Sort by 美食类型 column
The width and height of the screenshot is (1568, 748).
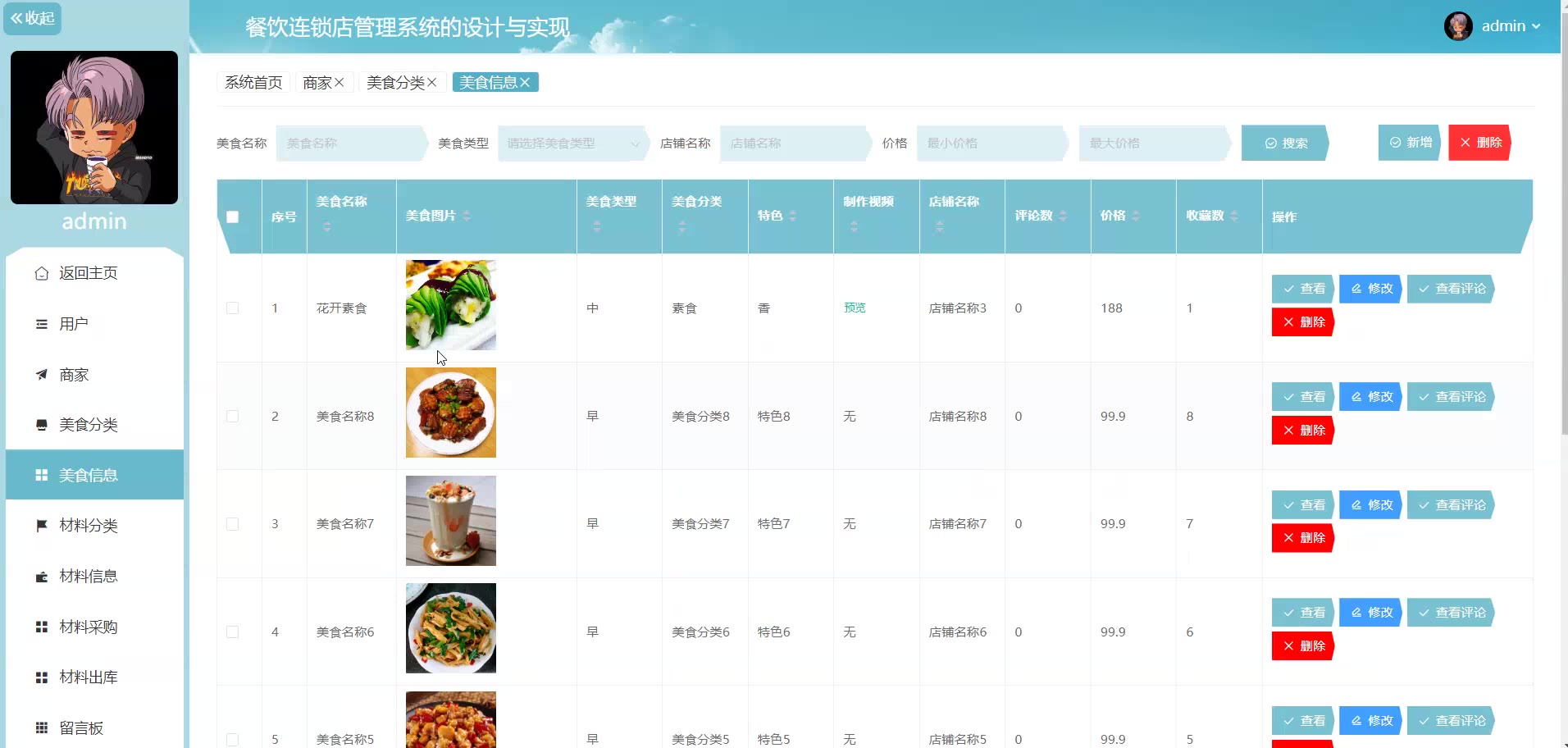pyautogui.click(x=597, y=227)
